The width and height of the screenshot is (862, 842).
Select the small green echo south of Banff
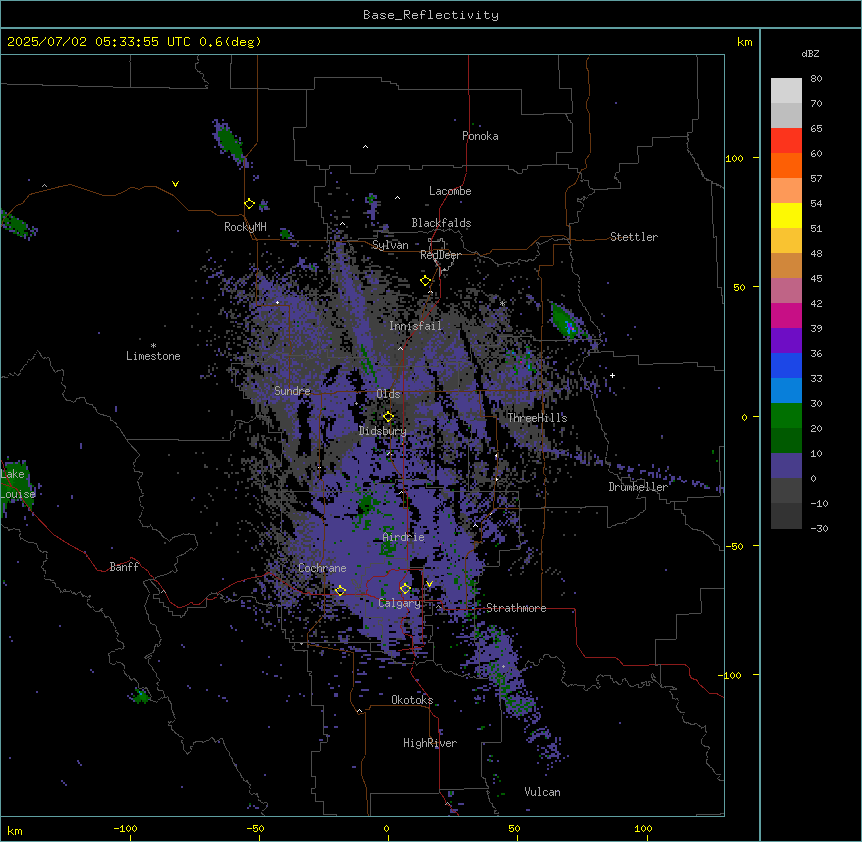click(x=141, y=697)
